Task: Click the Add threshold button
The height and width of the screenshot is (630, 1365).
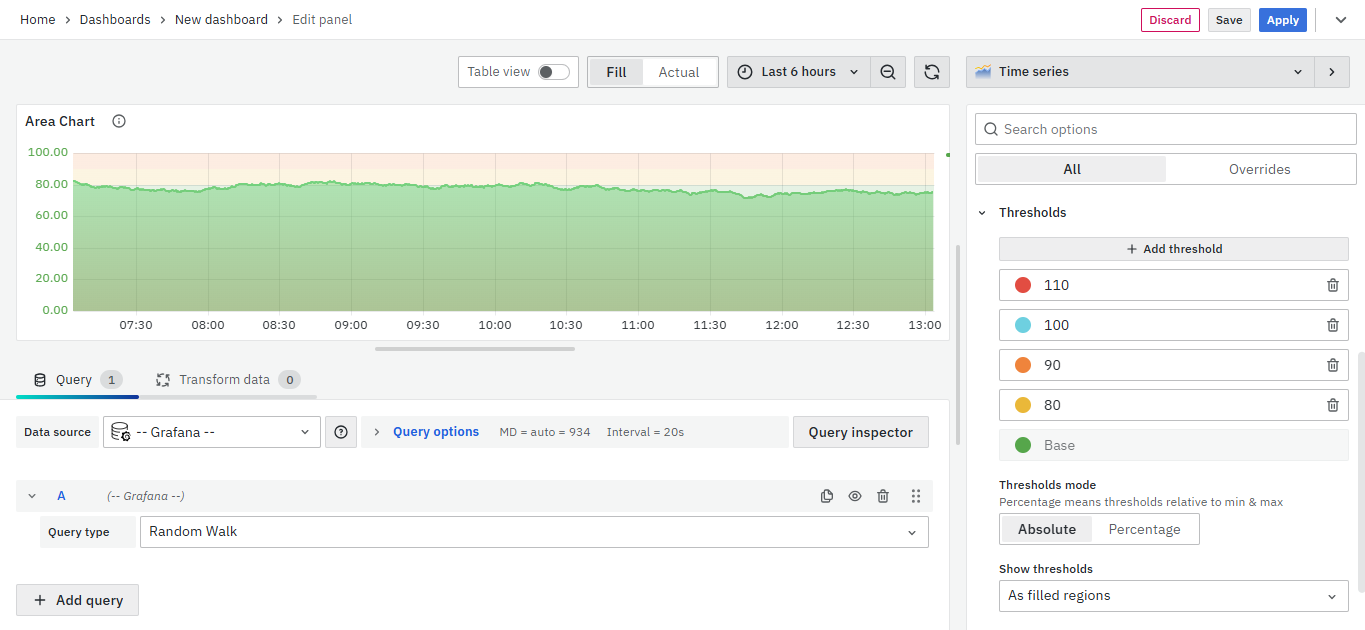Action: [1173, 249]
